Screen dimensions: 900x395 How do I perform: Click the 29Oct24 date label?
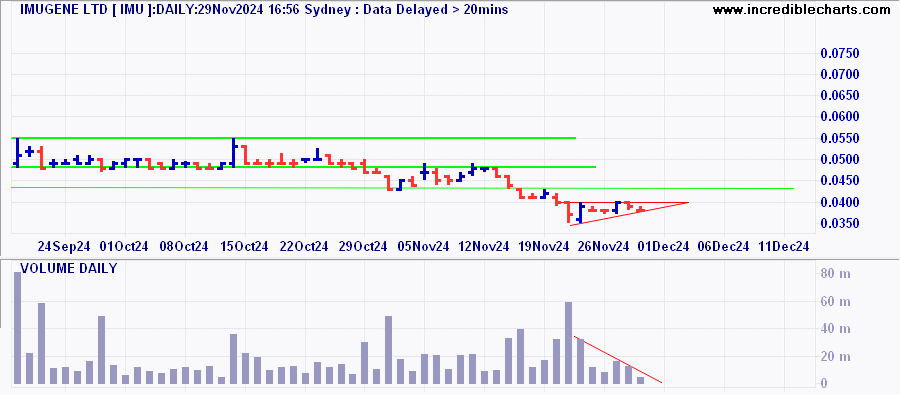point(364,247)
